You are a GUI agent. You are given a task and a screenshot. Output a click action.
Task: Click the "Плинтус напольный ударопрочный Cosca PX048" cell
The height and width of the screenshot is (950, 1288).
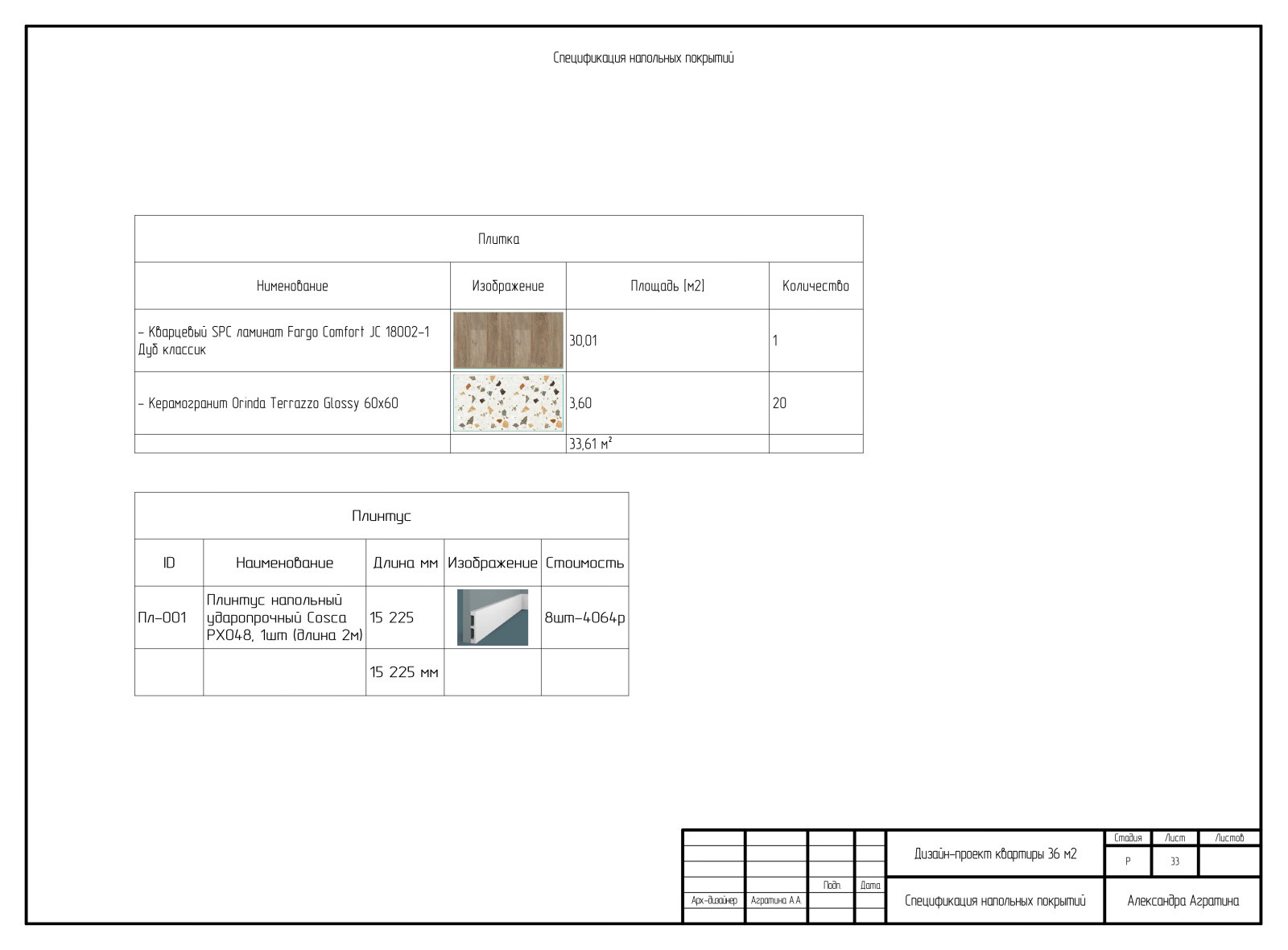[x=284, y=617]
